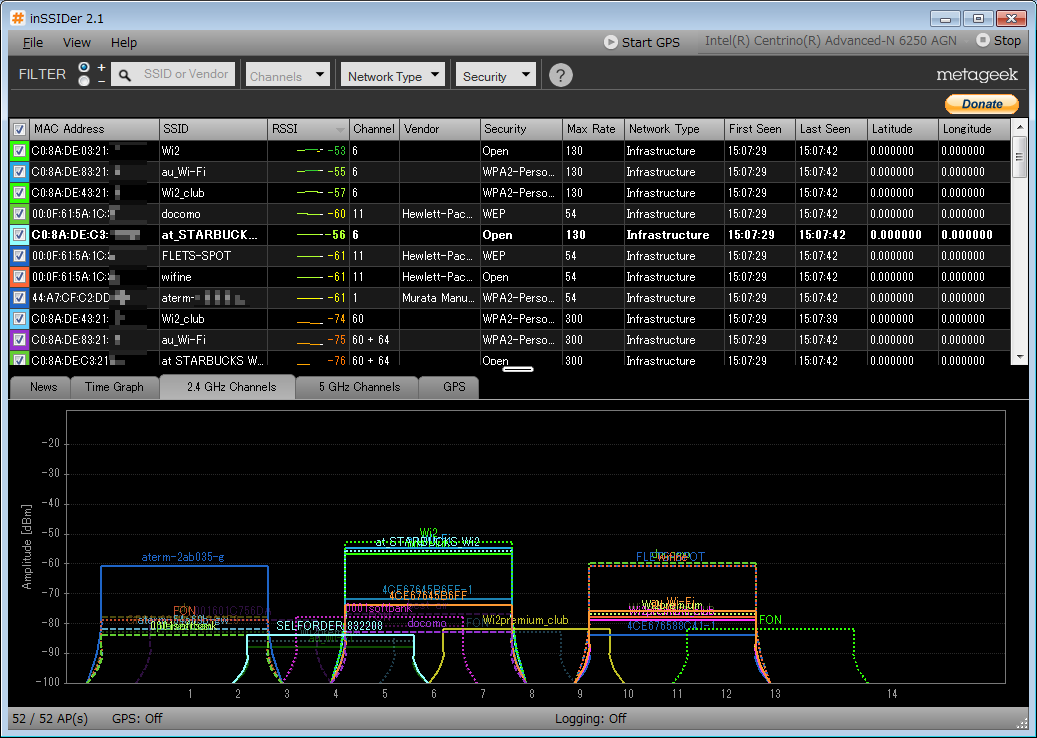Open the View menu
Viewport: 1037px width, 738px height.
pos(76,42)
